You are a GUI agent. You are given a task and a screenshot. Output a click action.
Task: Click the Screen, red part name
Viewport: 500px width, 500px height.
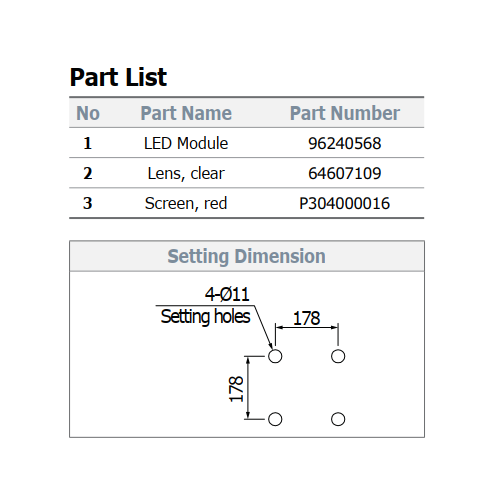[x=186, y=203]
